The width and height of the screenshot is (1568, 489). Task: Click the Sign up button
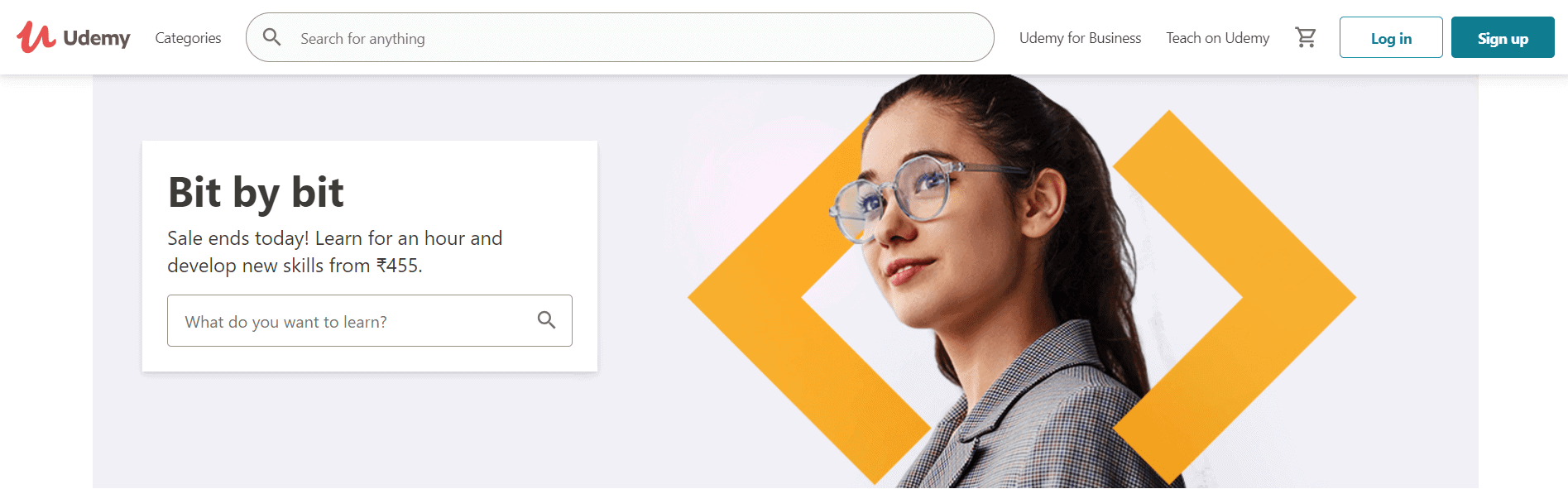click(1503, 37)
